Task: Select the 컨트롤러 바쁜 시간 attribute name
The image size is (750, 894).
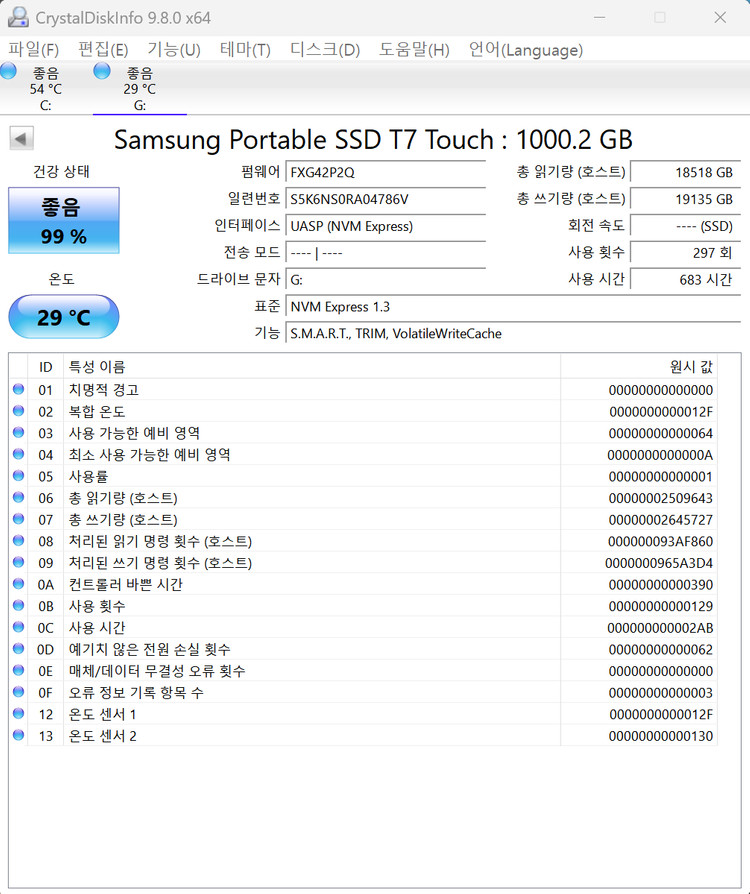Action: [125, 584]
